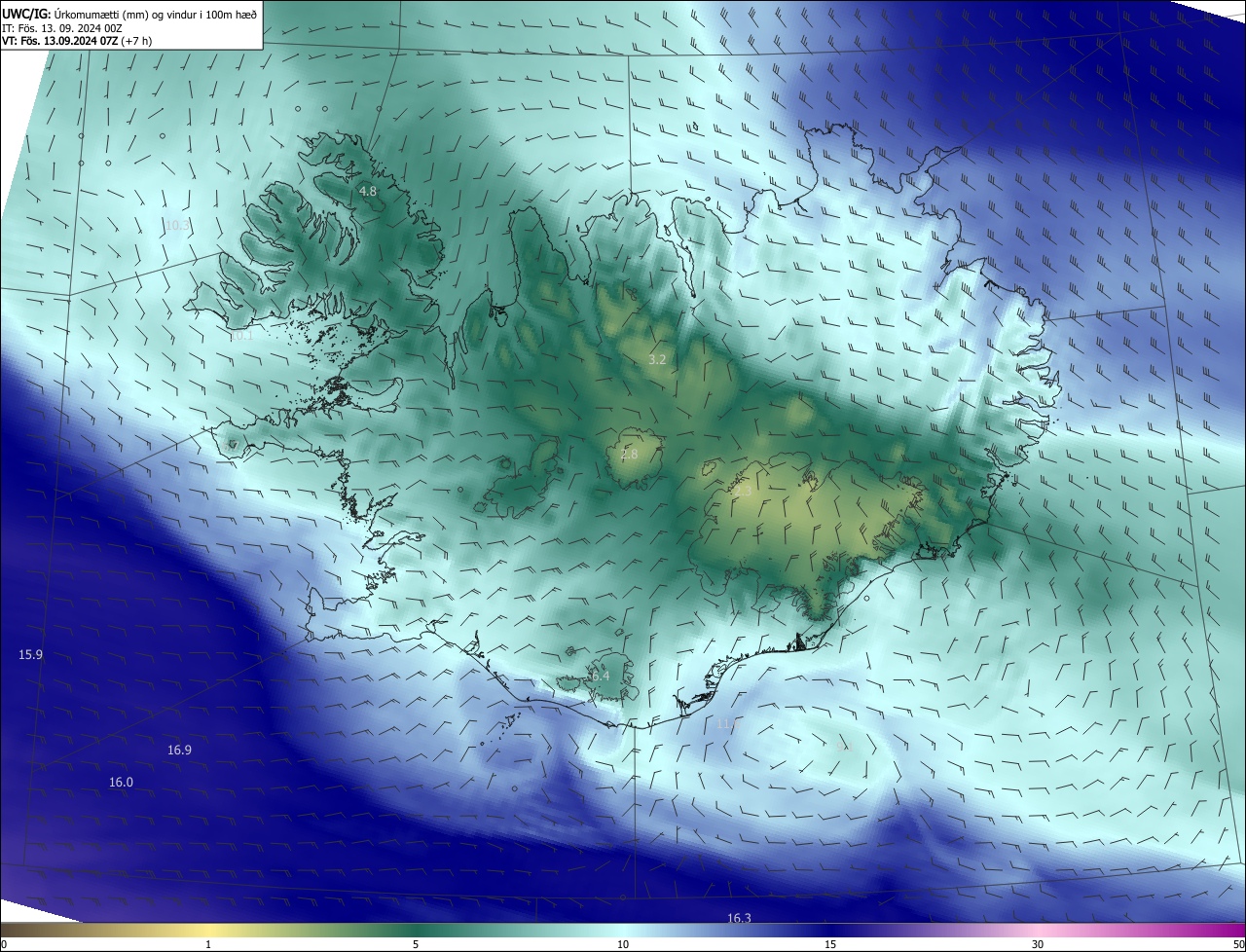Click the 6.4 value near the south coast
This screenshot has width=1246, height=952.
600,676
